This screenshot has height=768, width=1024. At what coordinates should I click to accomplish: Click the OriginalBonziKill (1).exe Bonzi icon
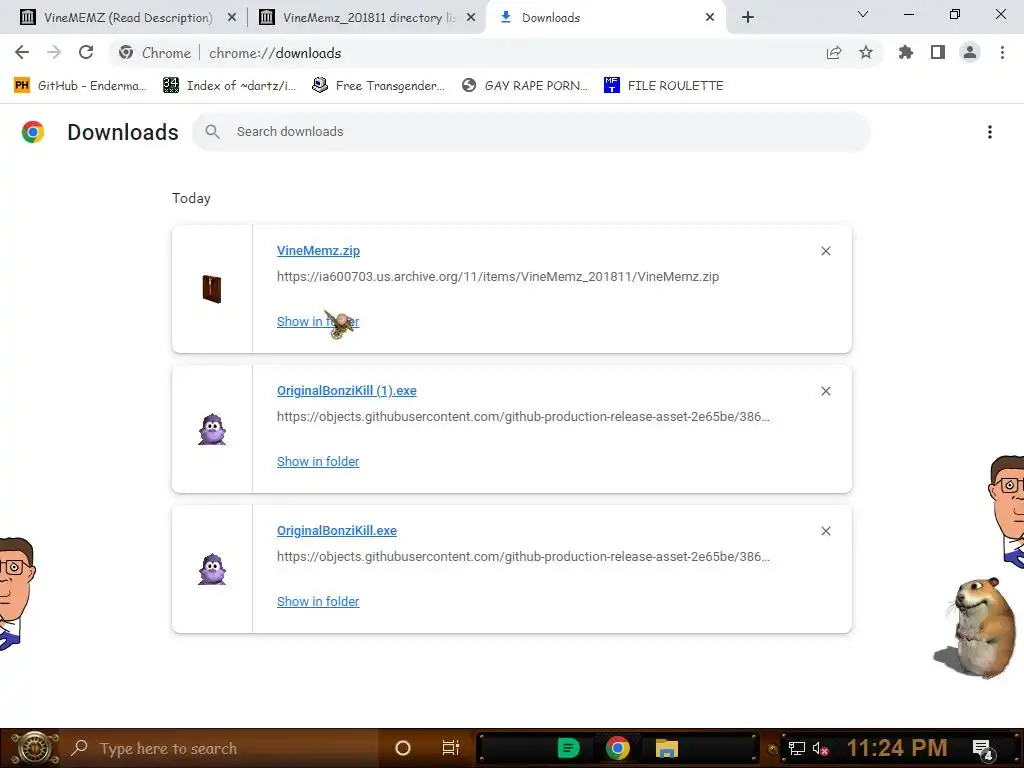pyautogui.click(x=212, y=429)
